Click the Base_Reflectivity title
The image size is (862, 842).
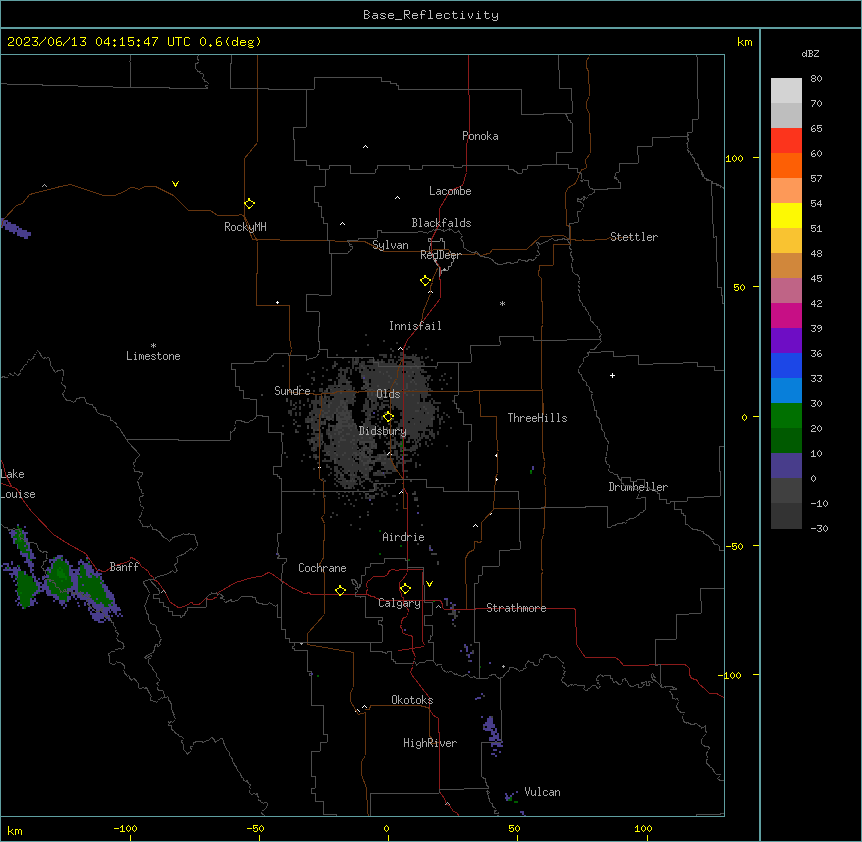(431, 15)
